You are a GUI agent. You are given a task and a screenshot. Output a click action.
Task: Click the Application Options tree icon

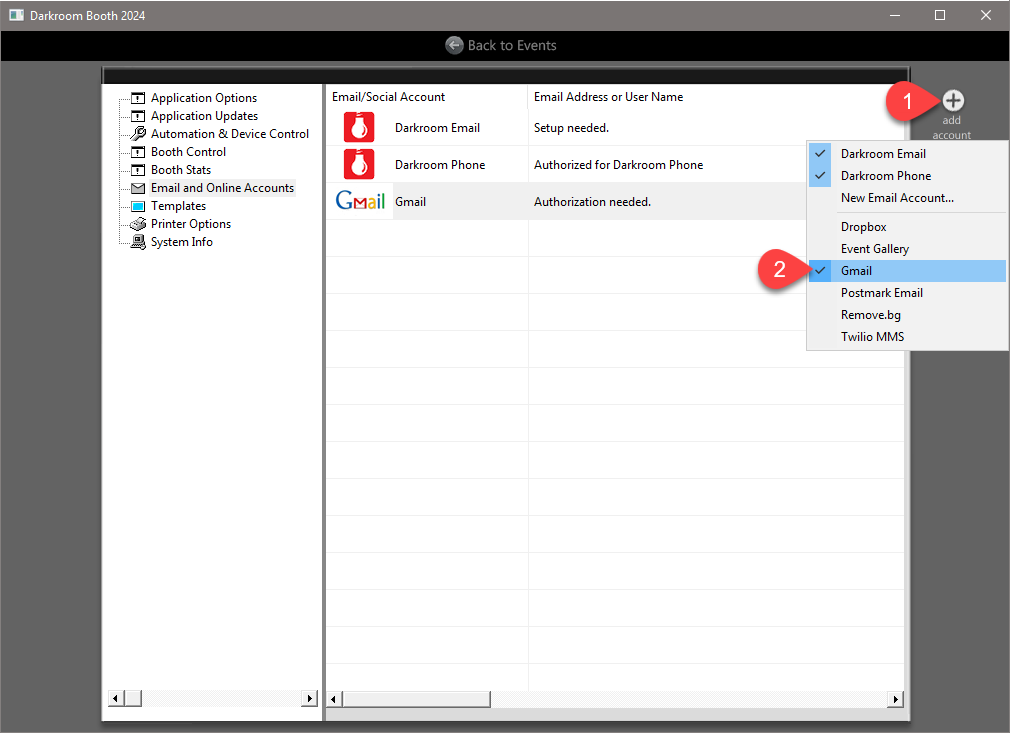coord(138,98)
